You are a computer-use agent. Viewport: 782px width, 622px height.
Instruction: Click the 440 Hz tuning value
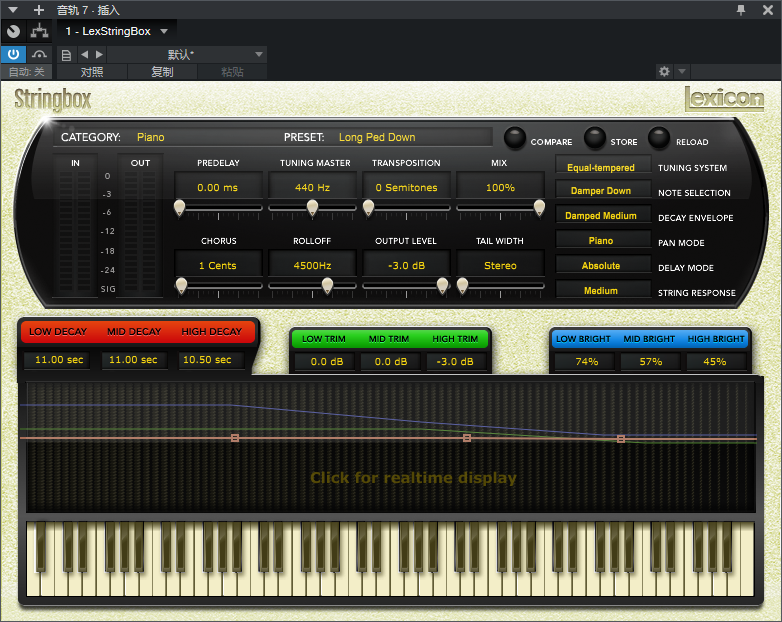[x=312, y=188]
